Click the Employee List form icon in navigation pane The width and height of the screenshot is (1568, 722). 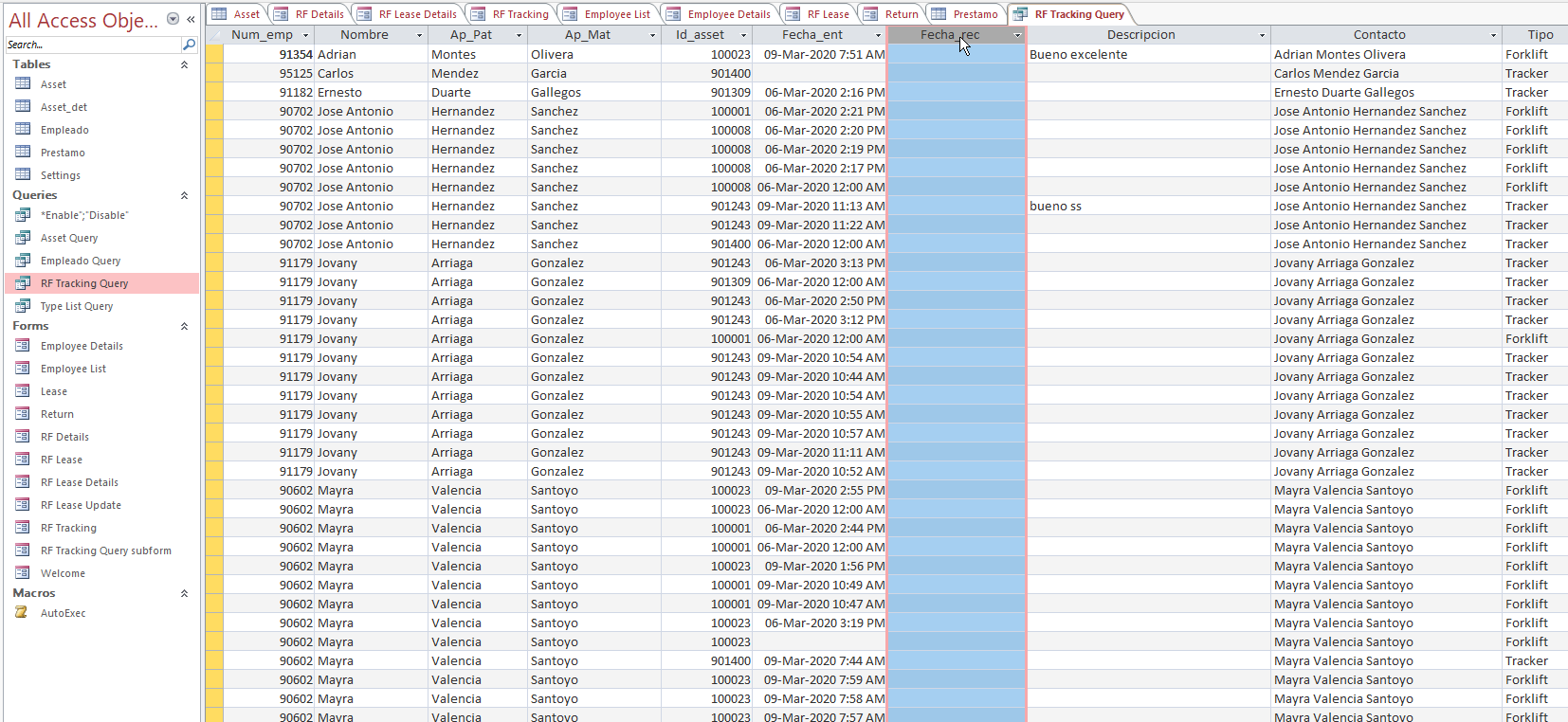(x=23, y=368)
